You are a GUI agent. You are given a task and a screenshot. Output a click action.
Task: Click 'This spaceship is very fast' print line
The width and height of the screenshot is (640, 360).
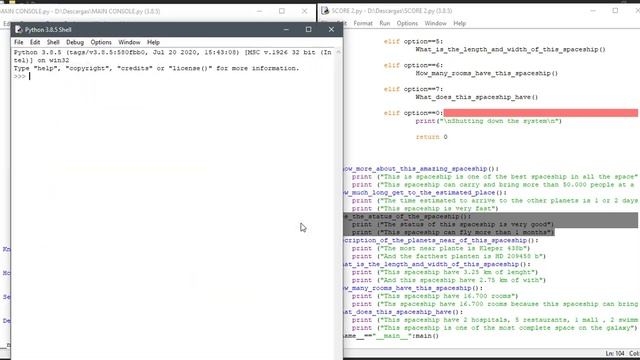click(x=425, y=209)
